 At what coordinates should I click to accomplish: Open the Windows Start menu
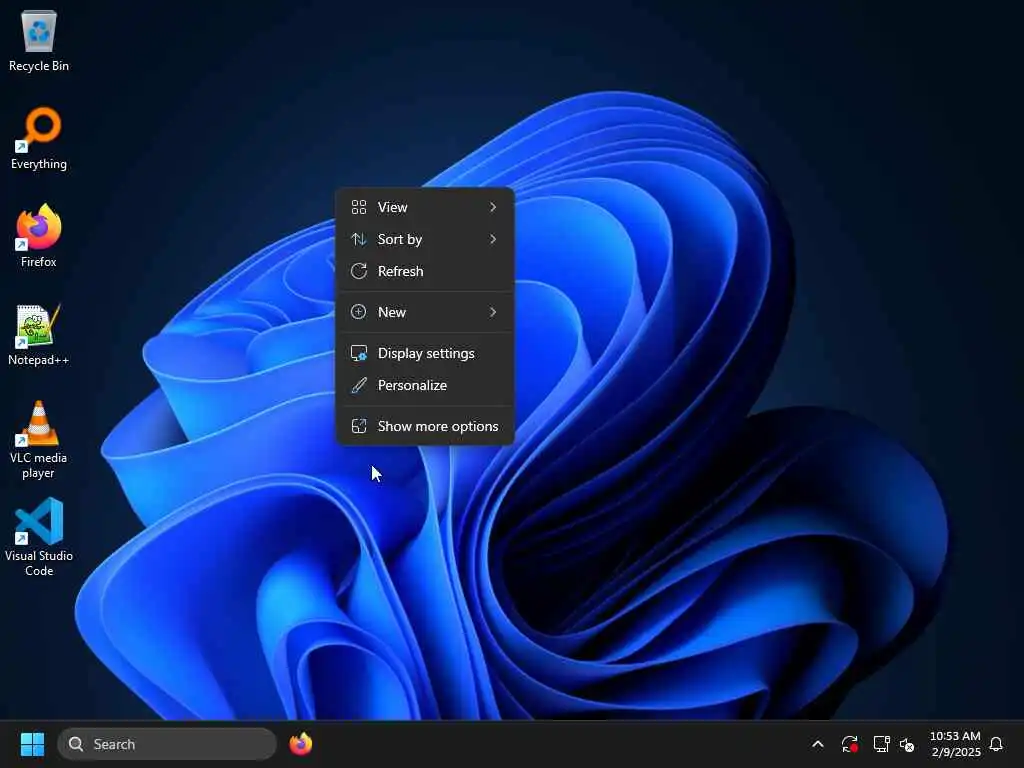tap(32, 744)
